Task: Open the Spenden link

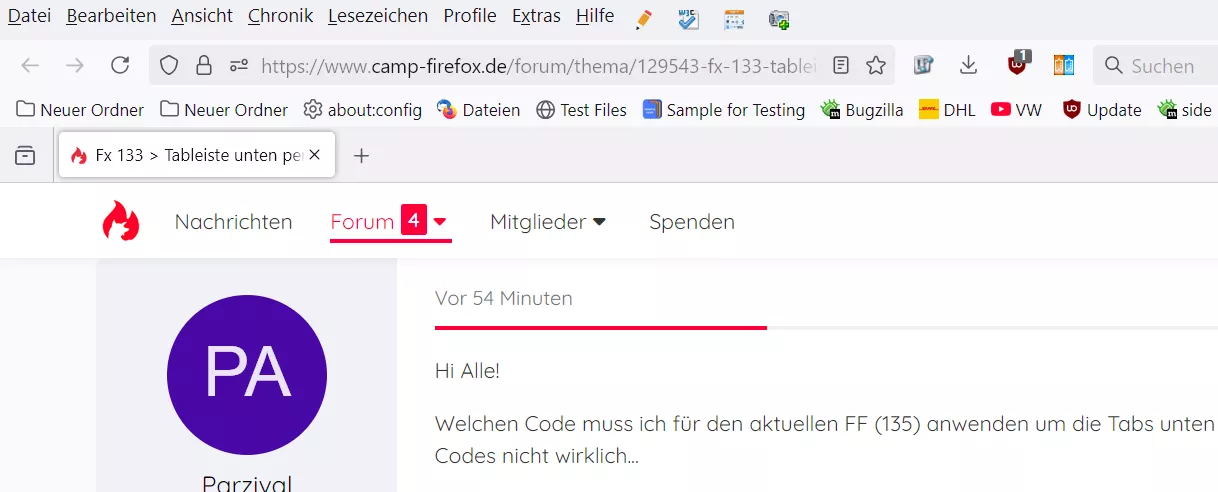Action: click(x=692, y=222)
